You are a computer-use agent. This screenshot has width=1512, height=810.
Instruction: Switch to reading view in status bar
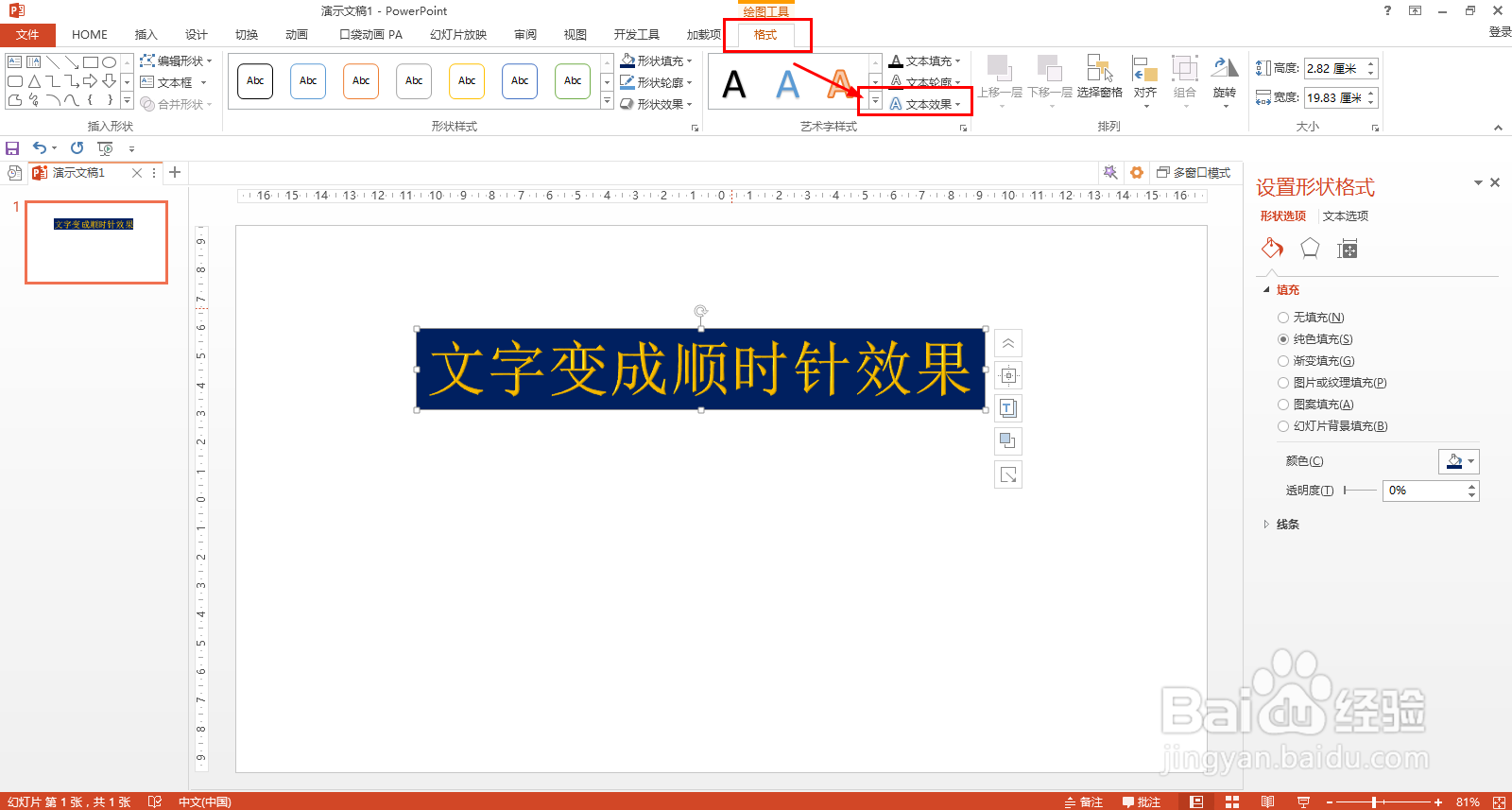[x=1267, y=801]
